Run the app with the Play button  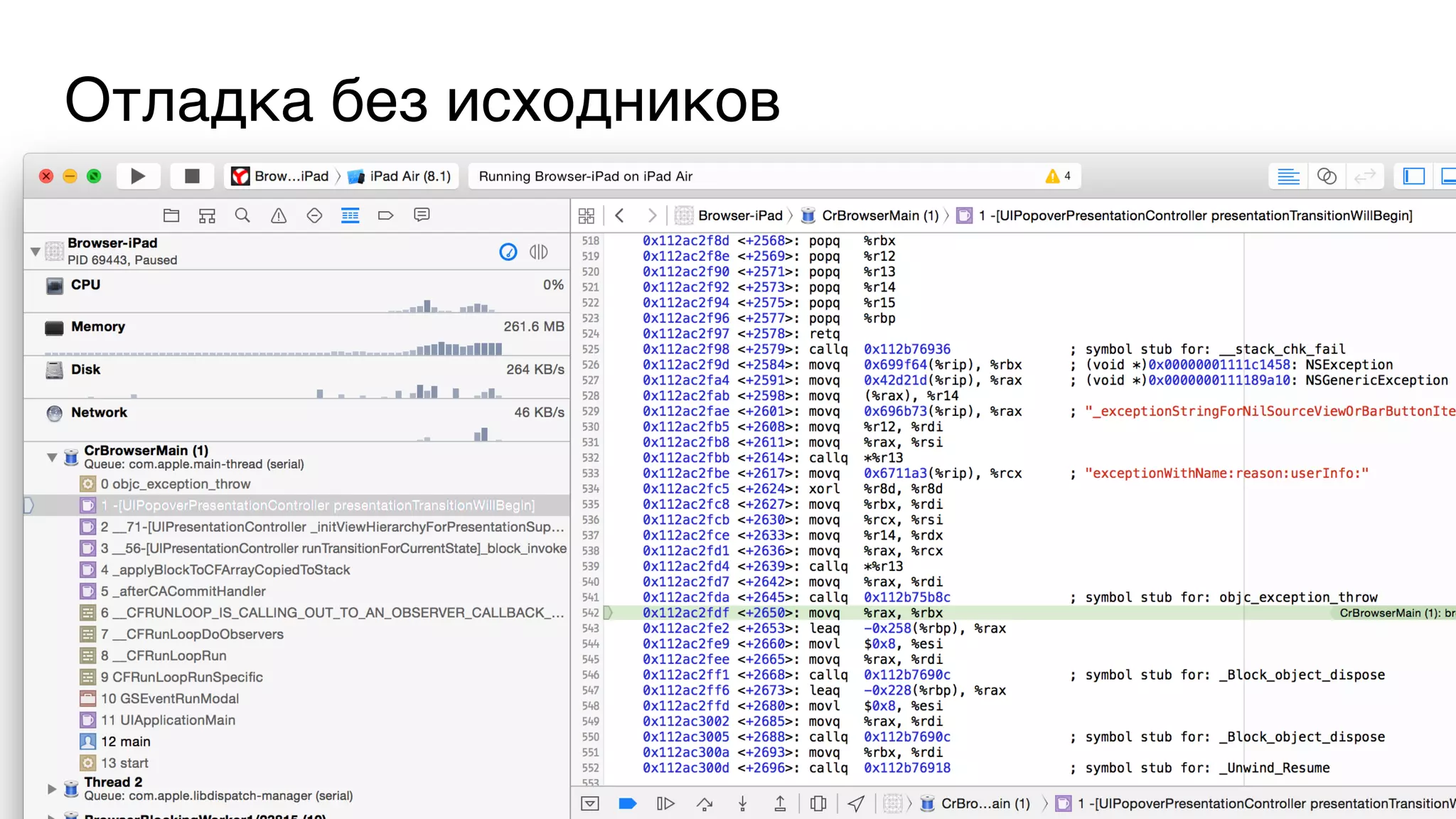pos(138,176)
